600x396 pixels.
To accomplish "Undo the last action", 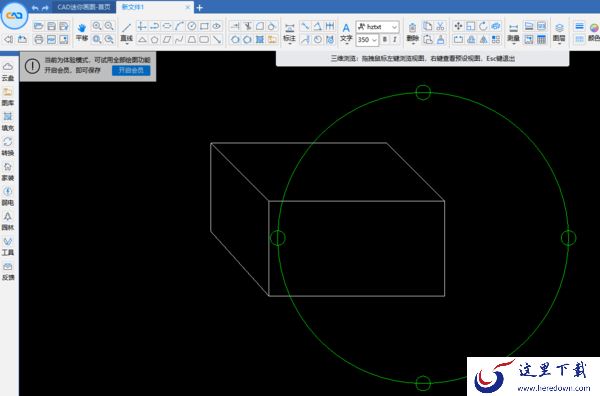I will coord(35,8).
